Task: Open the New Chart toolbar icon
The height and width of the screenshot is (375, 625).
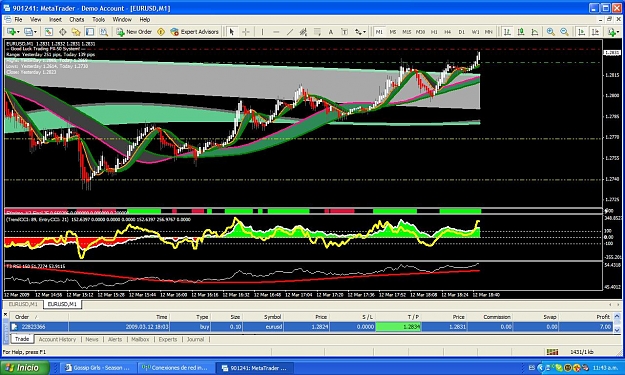Action: coord(10,32)
